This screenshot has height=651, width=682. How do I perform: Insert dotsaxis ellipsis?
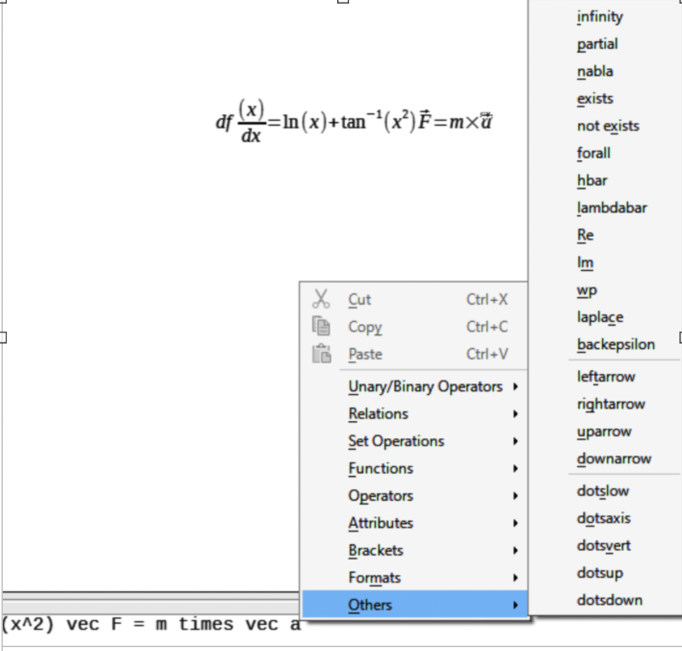[x=605, y=518]
